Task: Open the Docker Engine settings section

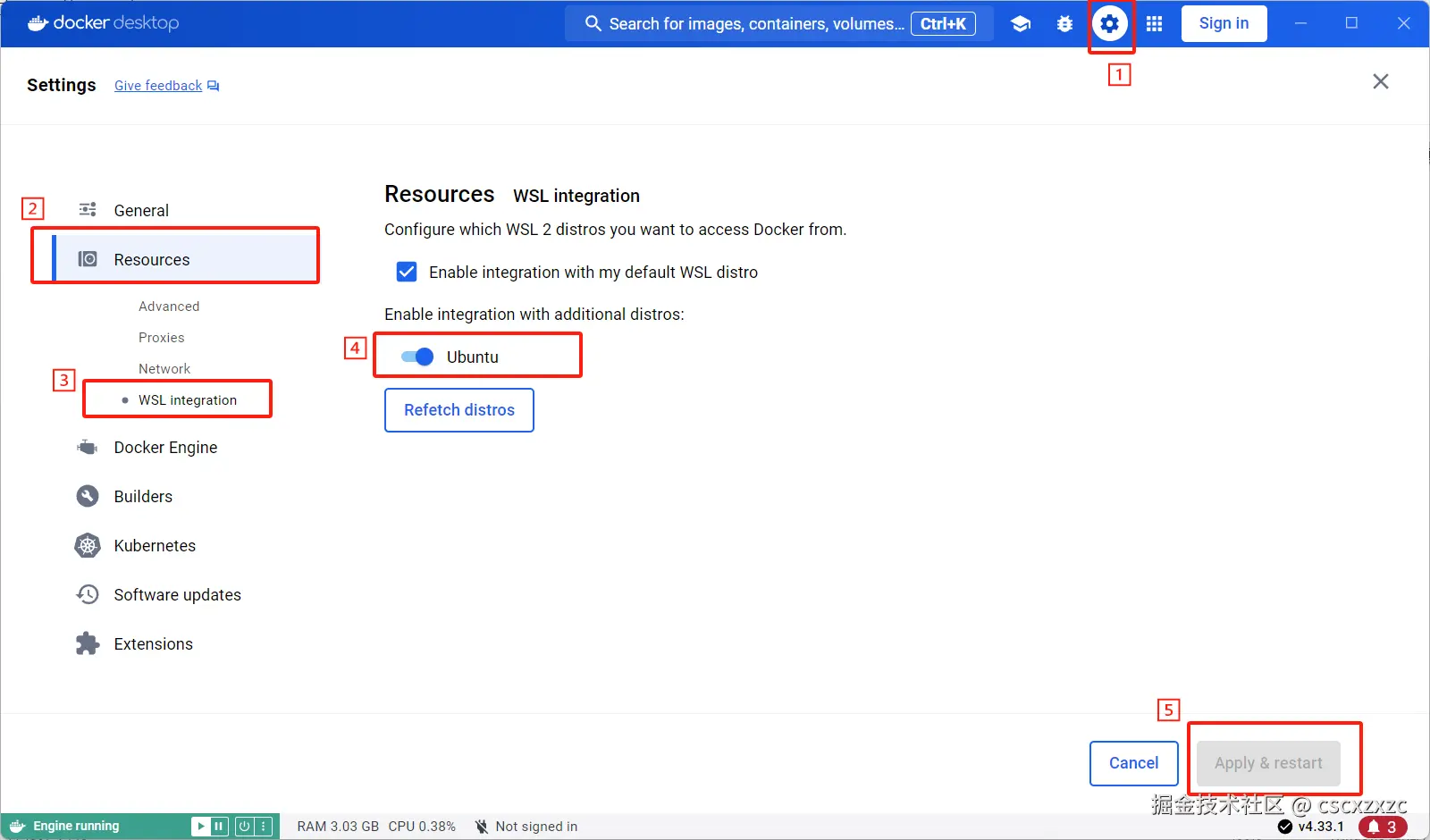Action: (x=165, y=447)
